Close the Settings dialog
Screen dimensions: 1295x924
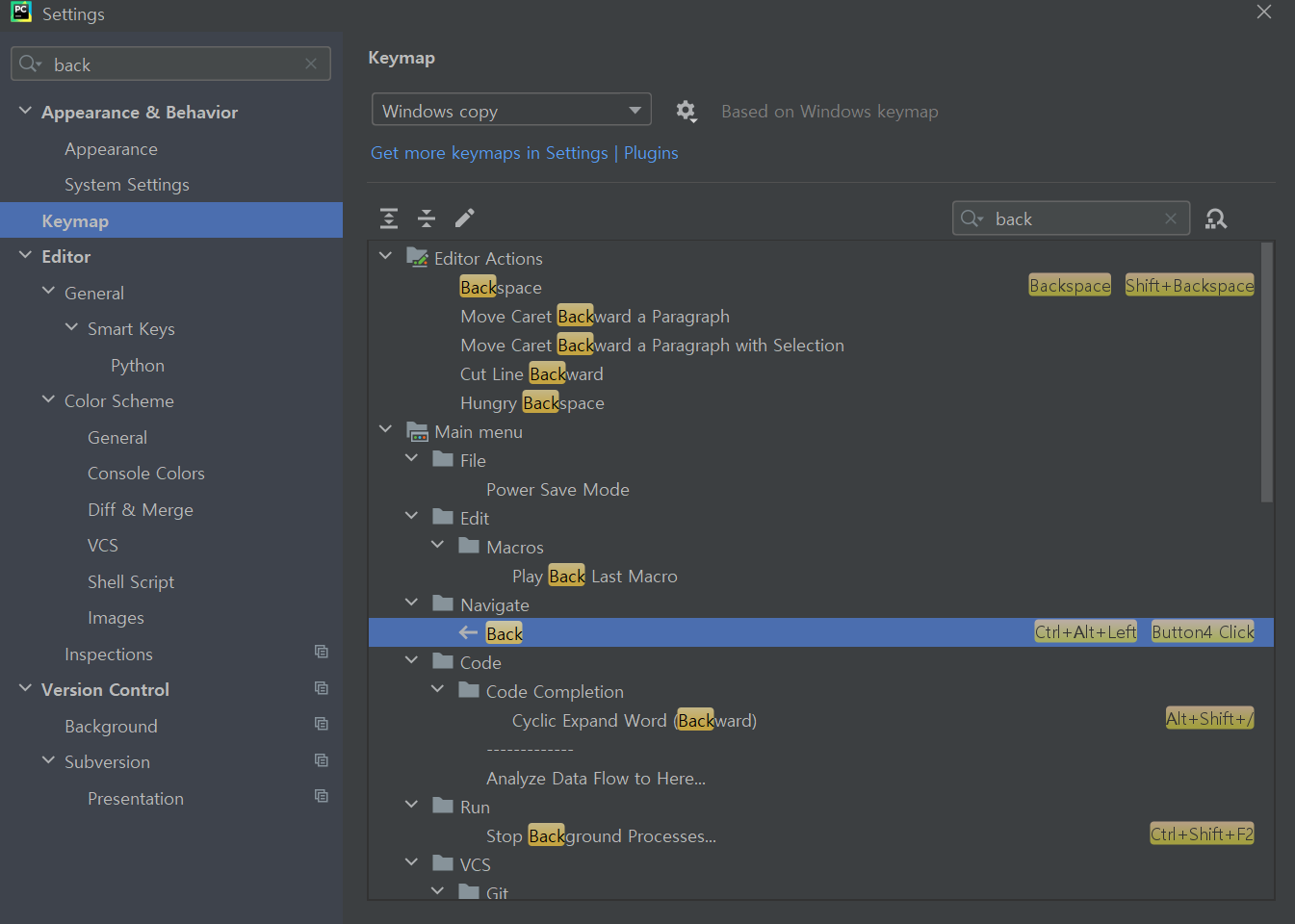pos(1264,12)
